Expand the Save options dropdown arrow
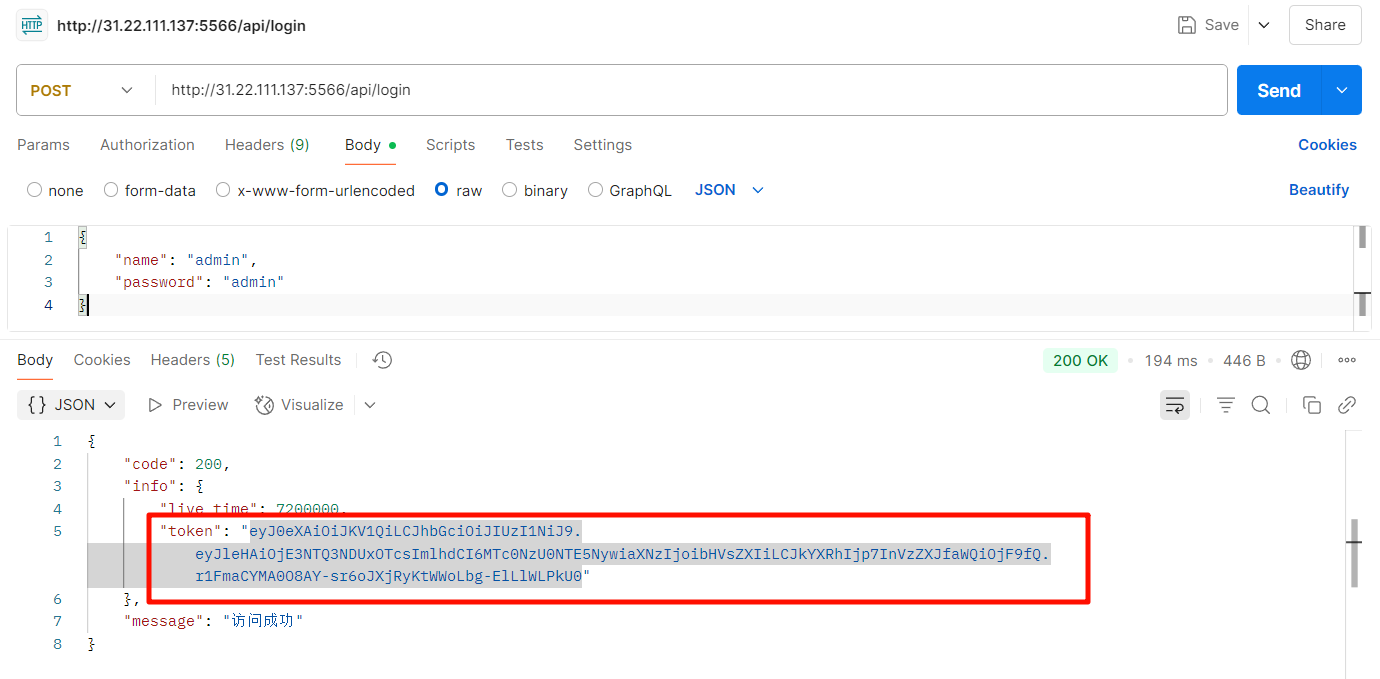The width and height of the screenshot is (1380, 679). point(1264,25)
